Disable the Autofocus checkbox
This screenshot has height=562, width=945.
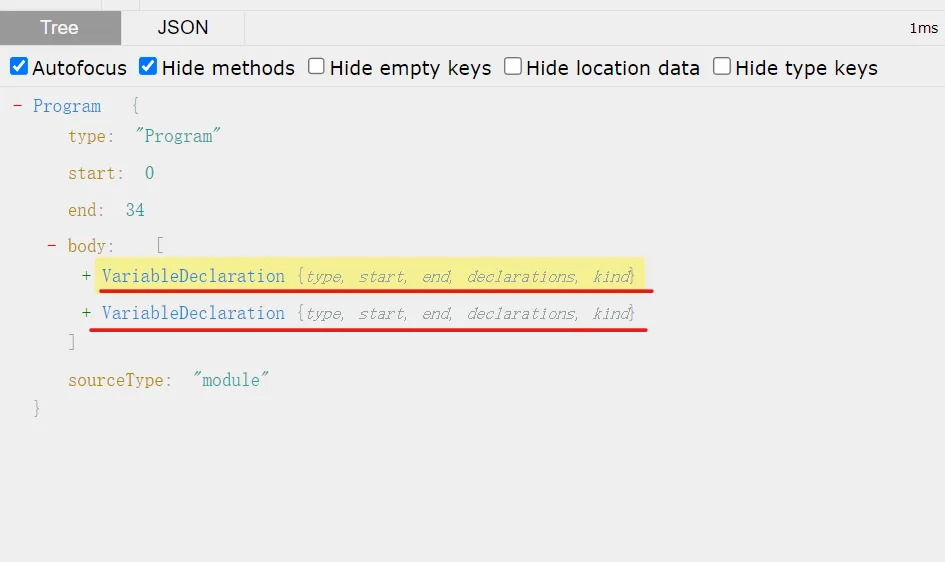(x=19, y=67)
